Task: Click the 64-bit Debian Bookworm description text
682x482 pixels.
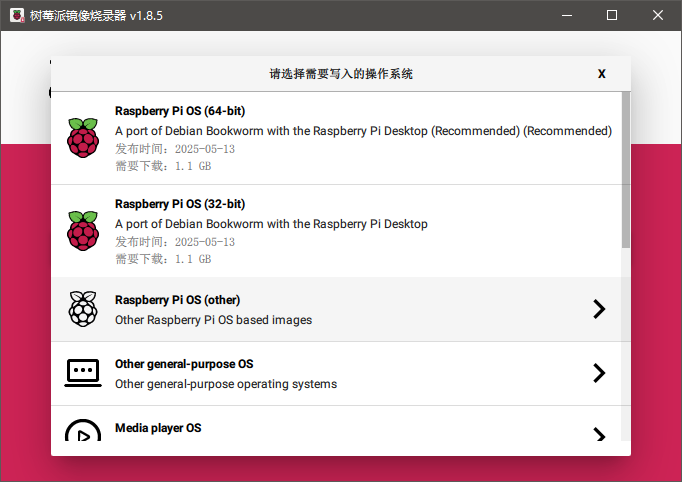Action: tap(363, 131)
